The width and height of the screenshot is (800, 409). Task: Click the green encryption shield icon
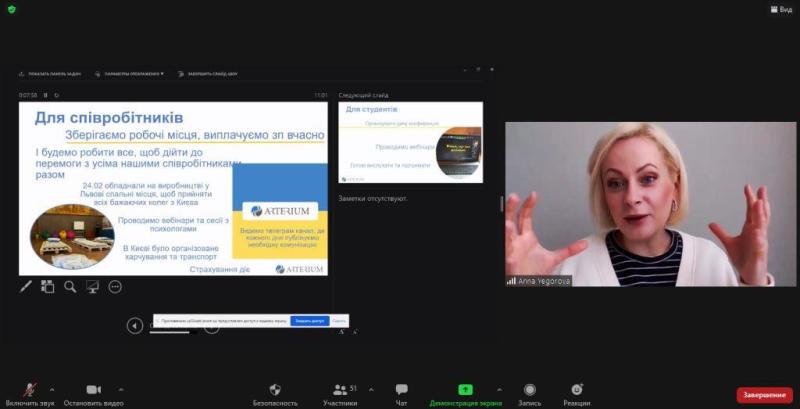click(12, 9)
